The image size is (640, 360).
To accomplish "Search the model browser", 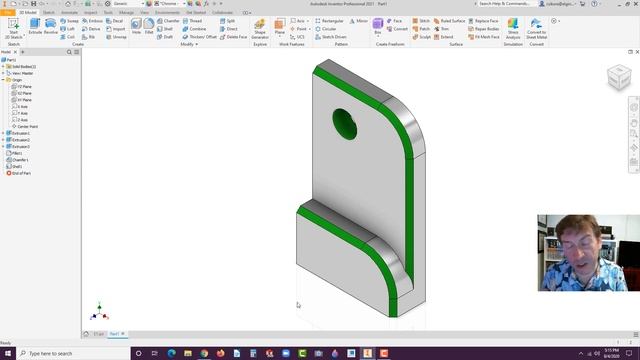I will [69, 52].
